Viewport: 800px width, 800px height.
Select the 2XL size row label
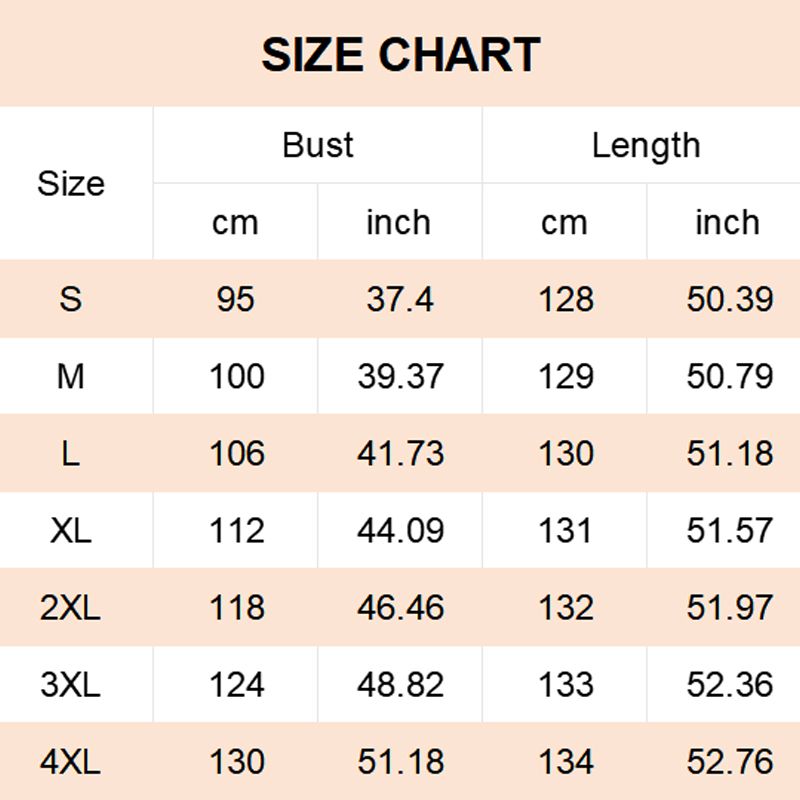pyautogui.click(x=71, y=607)
